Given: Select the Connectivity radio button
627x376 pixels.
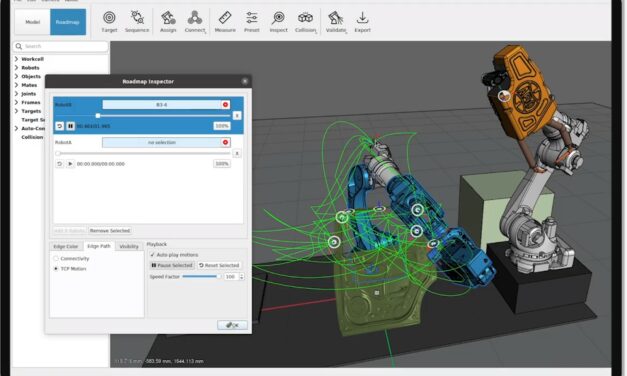Looking at the screenshot, I should [56, 258].
